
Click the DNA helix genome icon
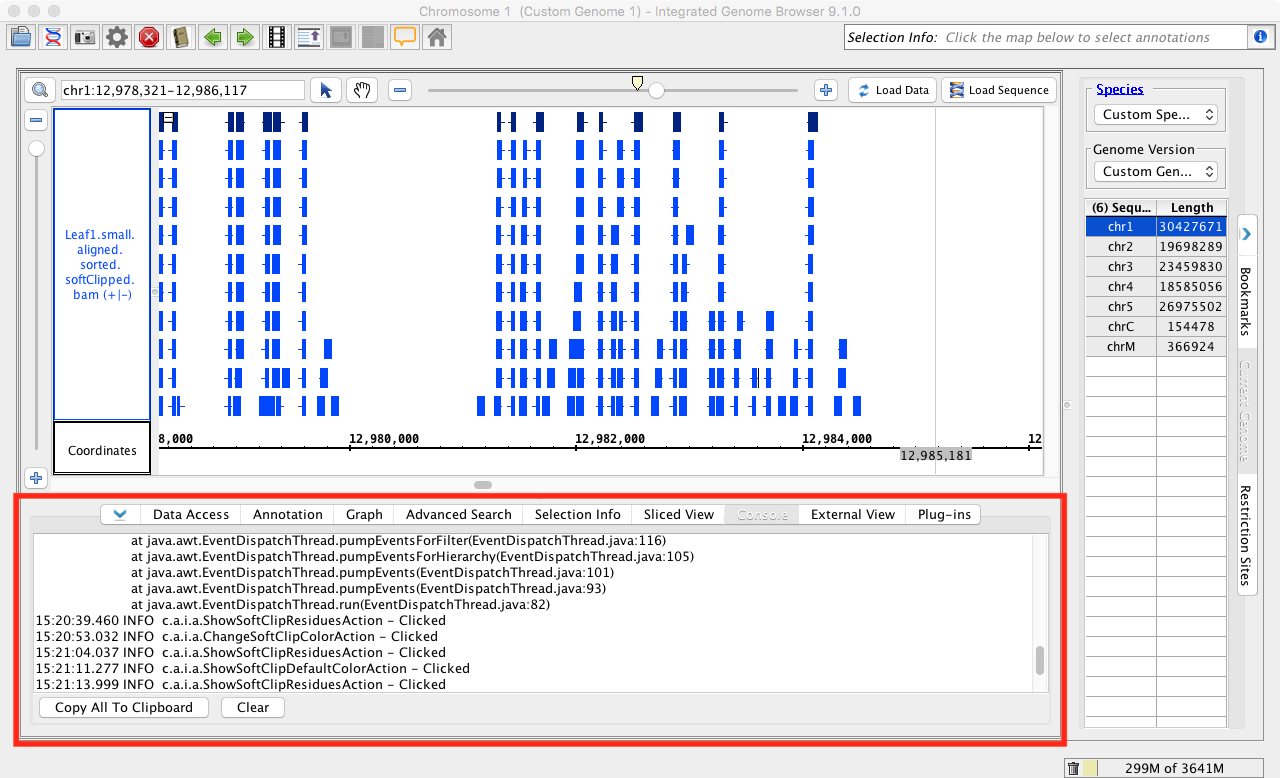click(53, 38)
